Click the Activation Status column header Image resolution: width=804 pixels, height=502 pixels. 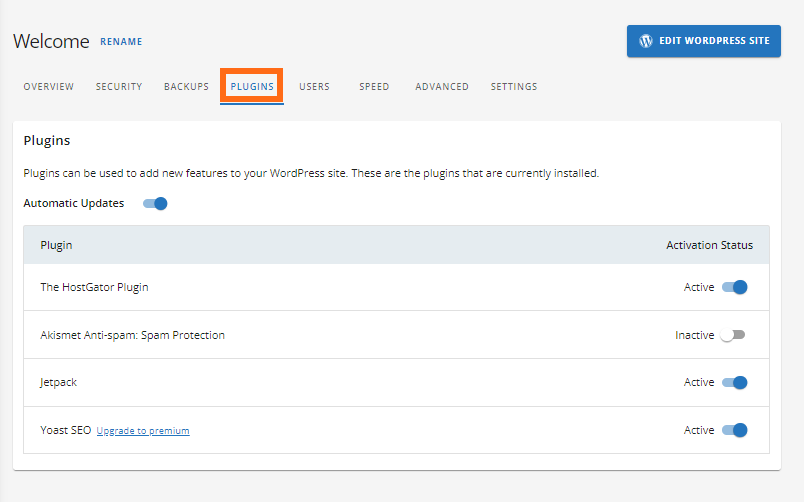pyautogui.click(x=710, y=245)
